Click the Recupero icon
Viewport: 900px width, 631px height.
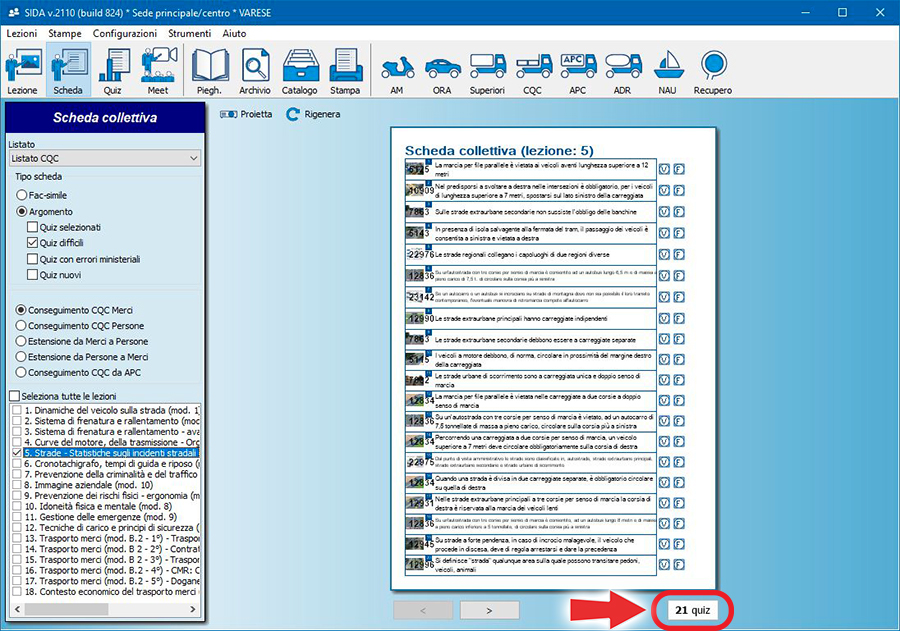pyautogui.click(x=713, y=70)
